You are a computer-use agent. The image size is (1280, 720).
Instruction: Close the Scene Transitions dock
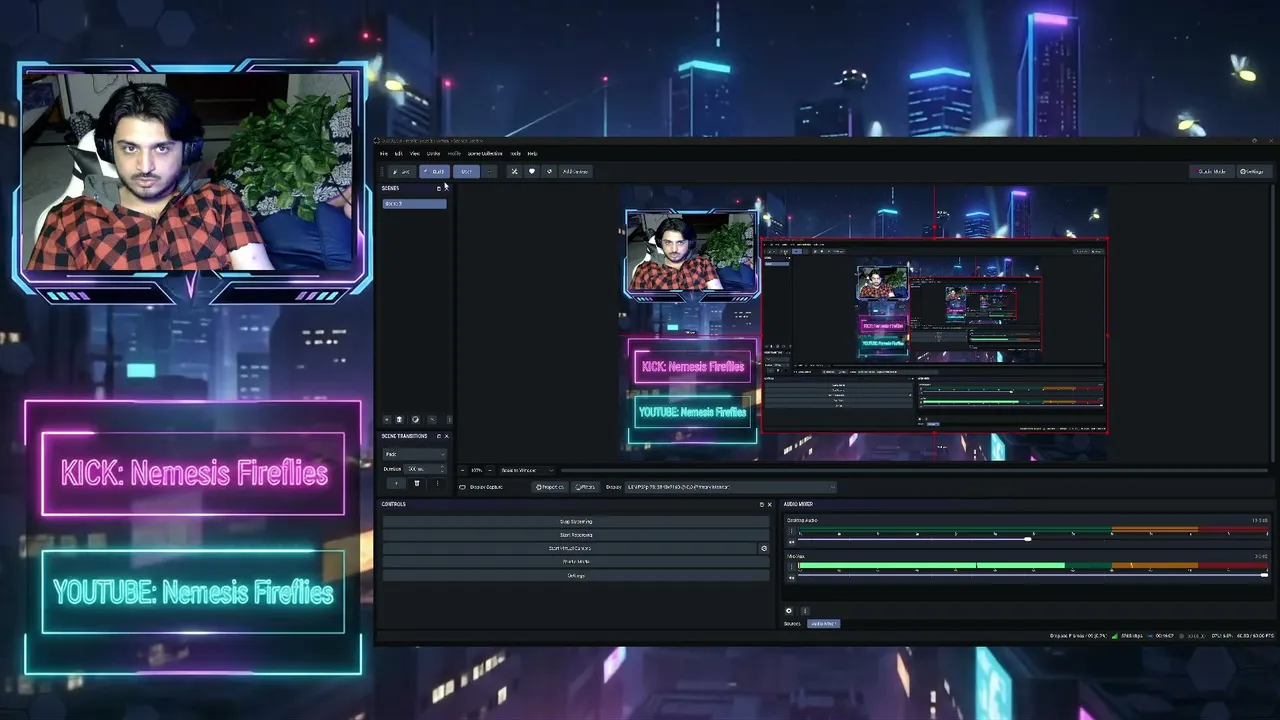point(446,436)
